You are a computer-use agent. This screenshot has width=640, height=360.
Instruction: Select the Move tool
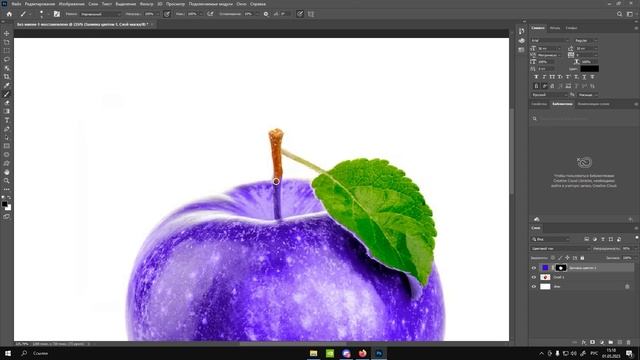coord(7,33)
